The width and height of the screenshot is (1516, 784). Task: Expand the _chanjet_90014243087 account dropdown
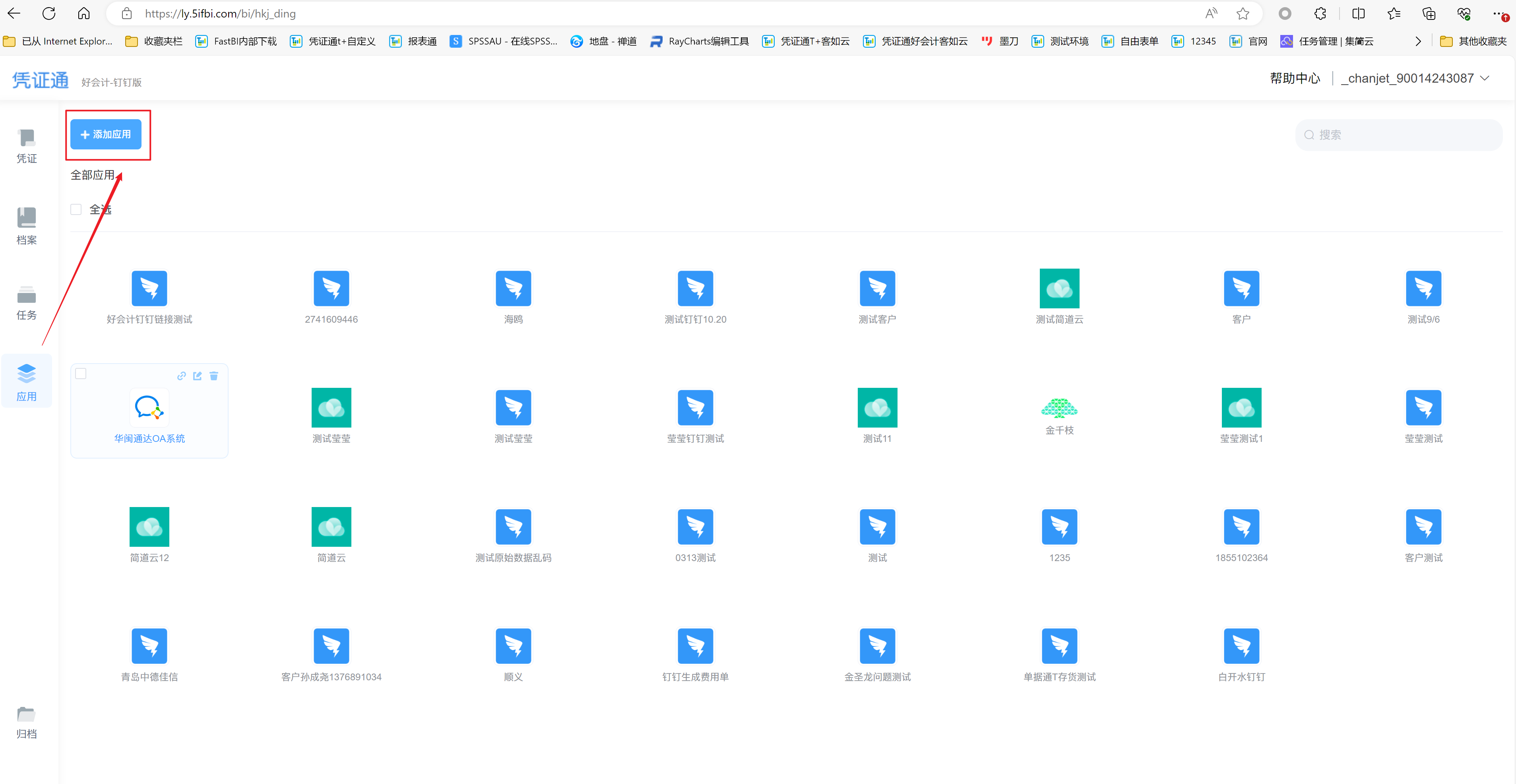(1415, 78)
